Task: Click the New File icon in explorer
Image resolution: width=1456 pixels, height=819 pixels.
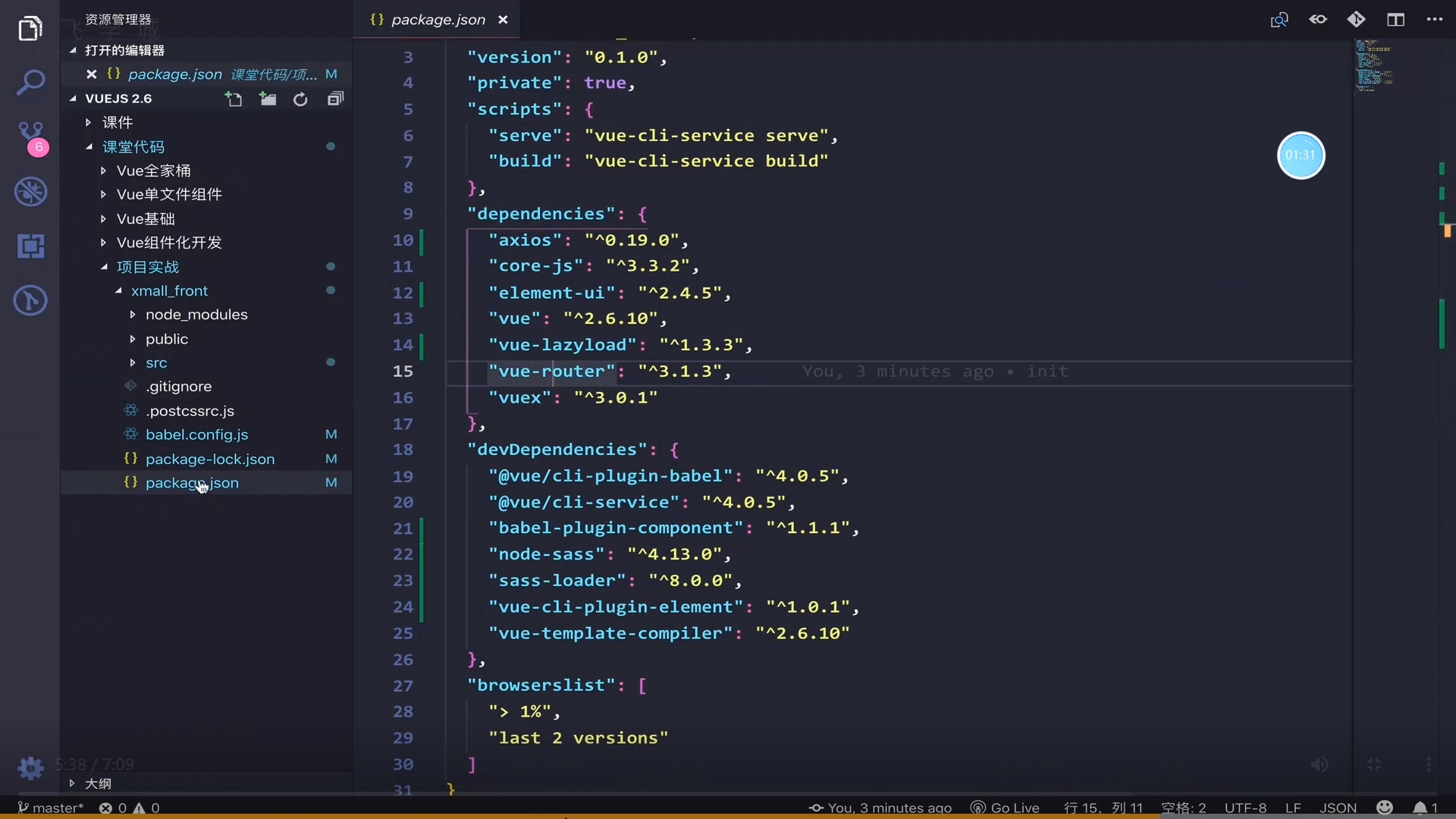Action: click(x=234, y=99)
